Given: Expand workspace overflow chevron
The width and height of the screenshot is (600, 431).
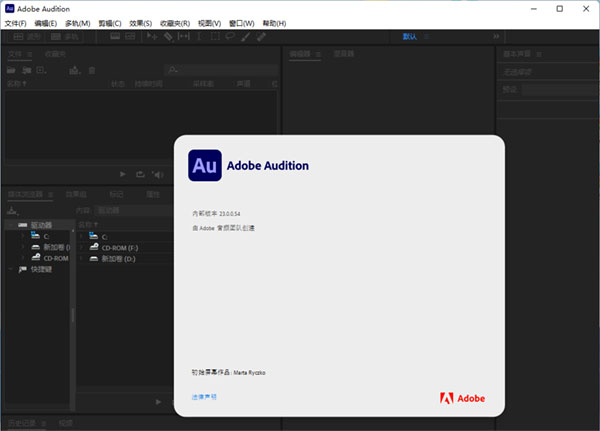Looking at the screenshot, I should [496, 36].
